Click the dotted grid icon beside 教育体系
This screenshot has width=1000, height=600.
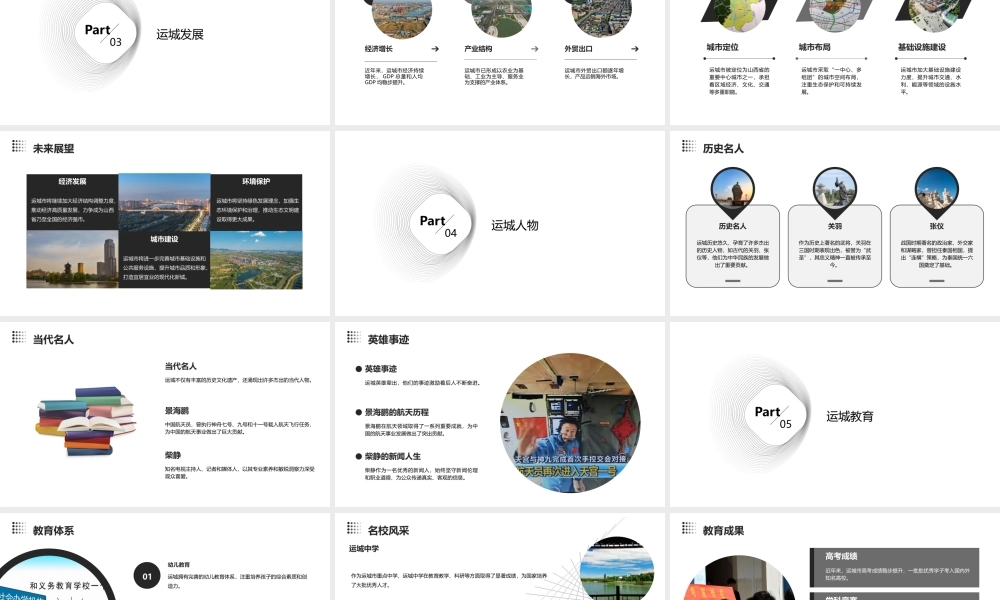coord(18,528)
